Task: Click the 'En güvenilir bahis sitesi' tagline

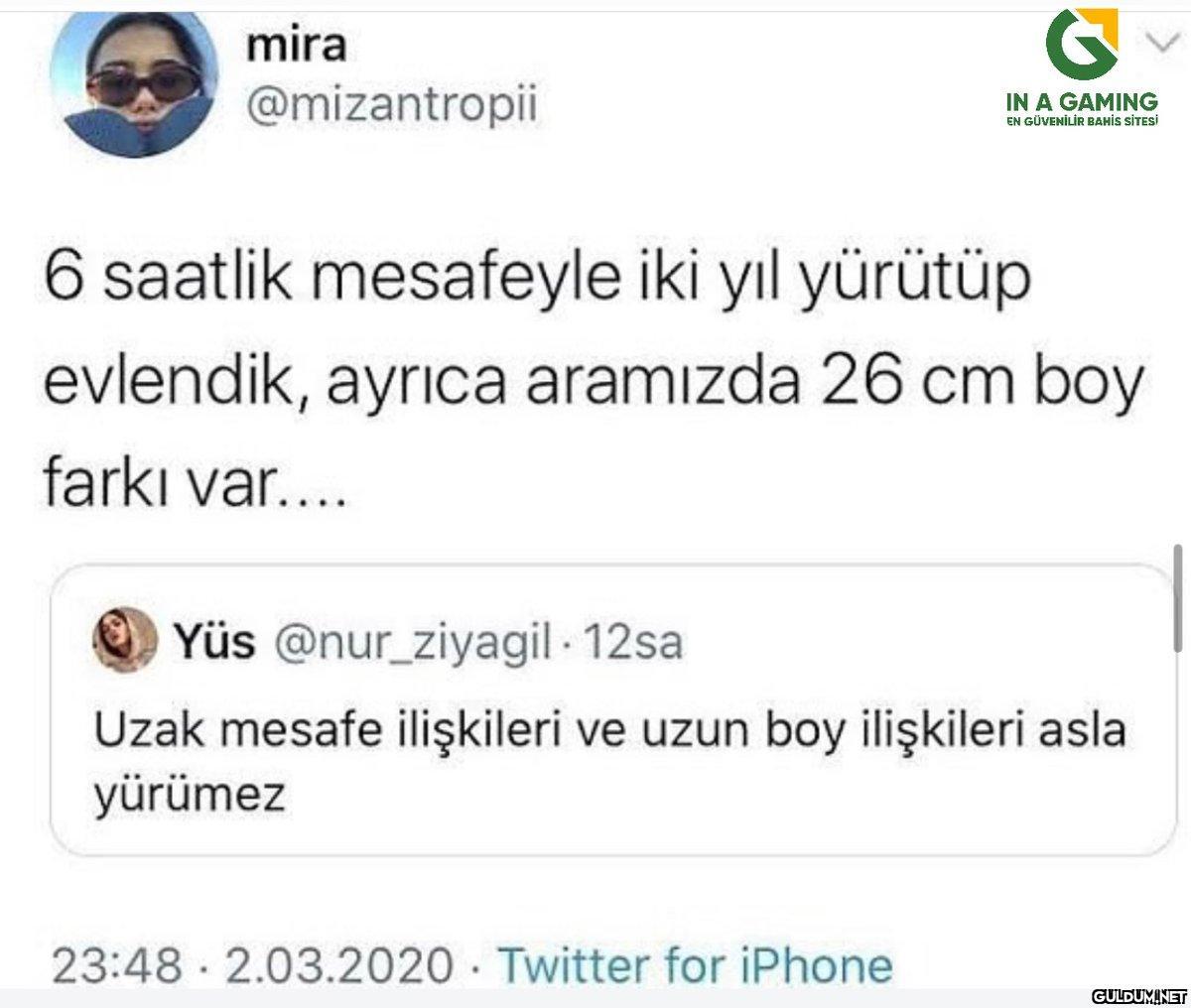Action: click(x=1081, y=121)
